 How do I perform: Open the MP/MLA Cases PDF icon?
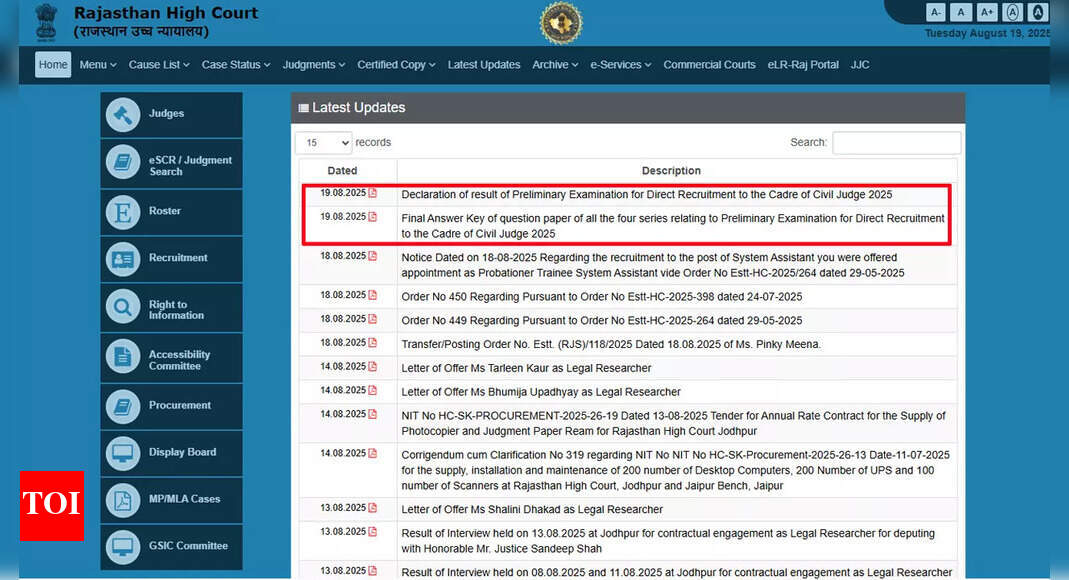[x=123, y=500]
